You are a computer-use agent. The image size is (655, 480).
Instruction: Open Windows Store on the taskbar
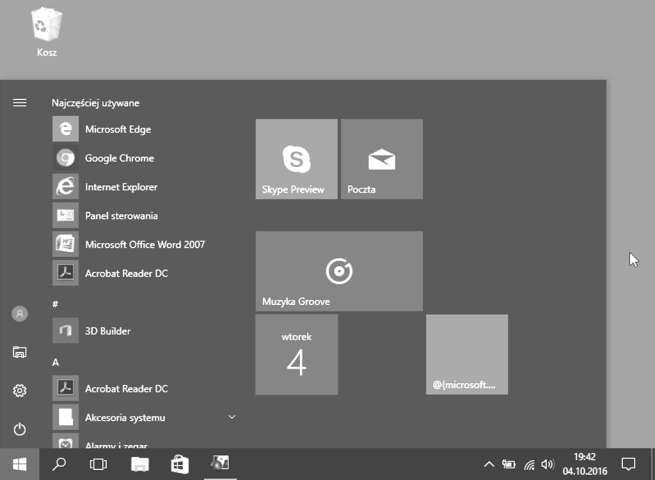point(180,464)
